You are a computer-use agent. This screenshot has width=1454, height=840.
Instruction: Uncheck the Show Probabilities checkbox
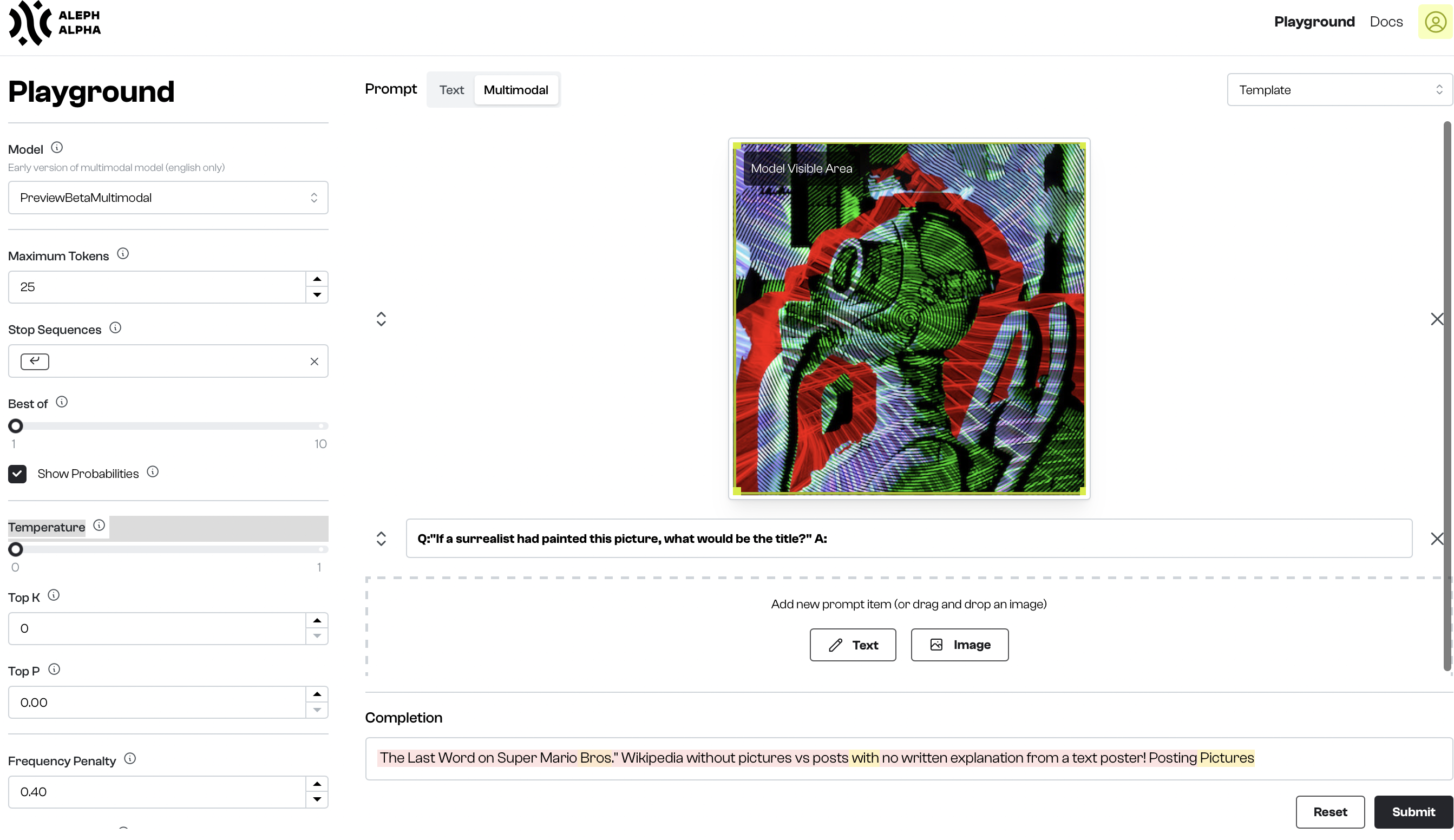pos(17,474)
